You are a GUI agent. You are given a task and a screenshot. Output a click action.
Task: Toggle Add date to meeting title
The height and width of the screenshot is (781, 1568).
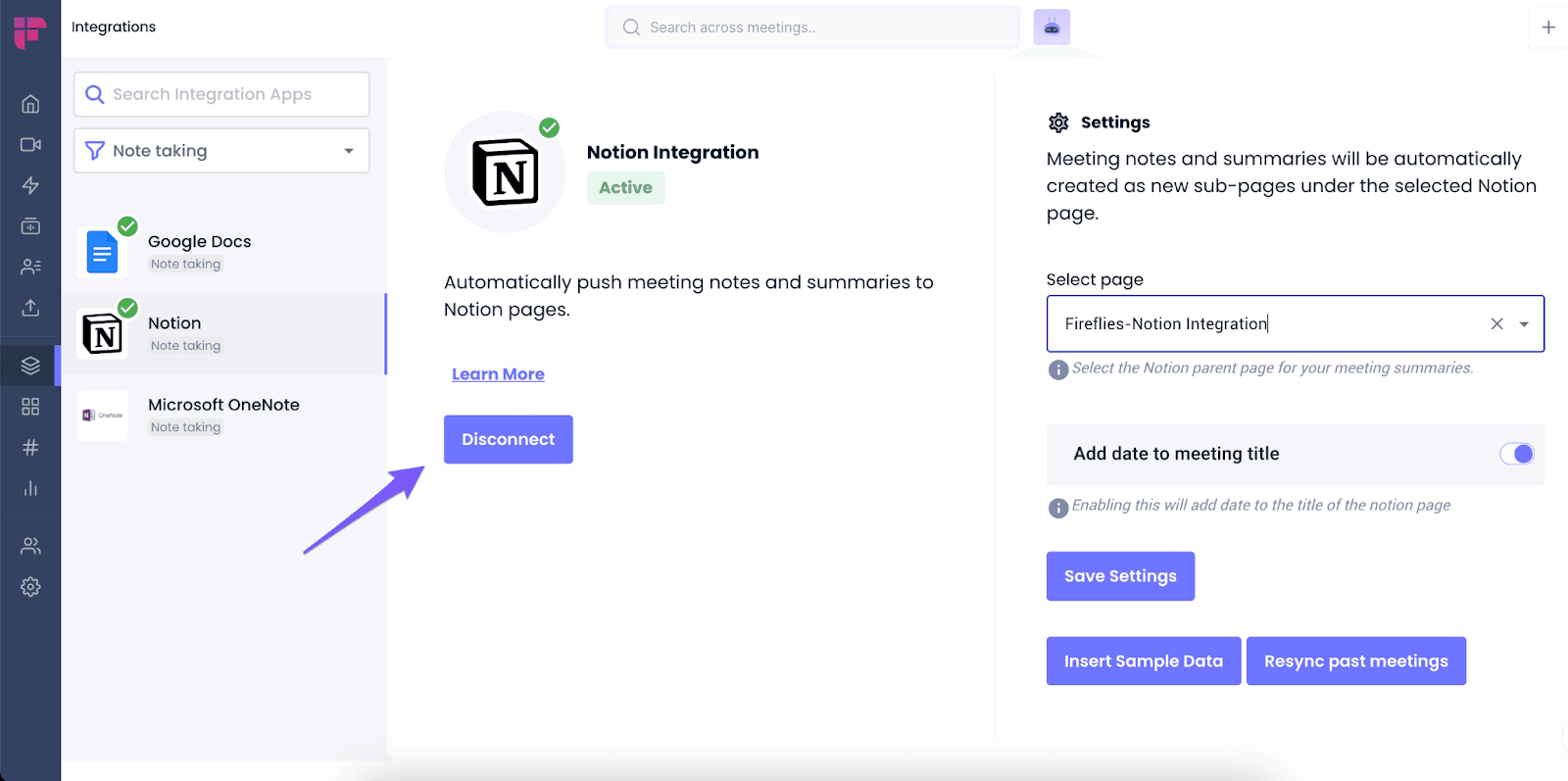pos(1517,454)
